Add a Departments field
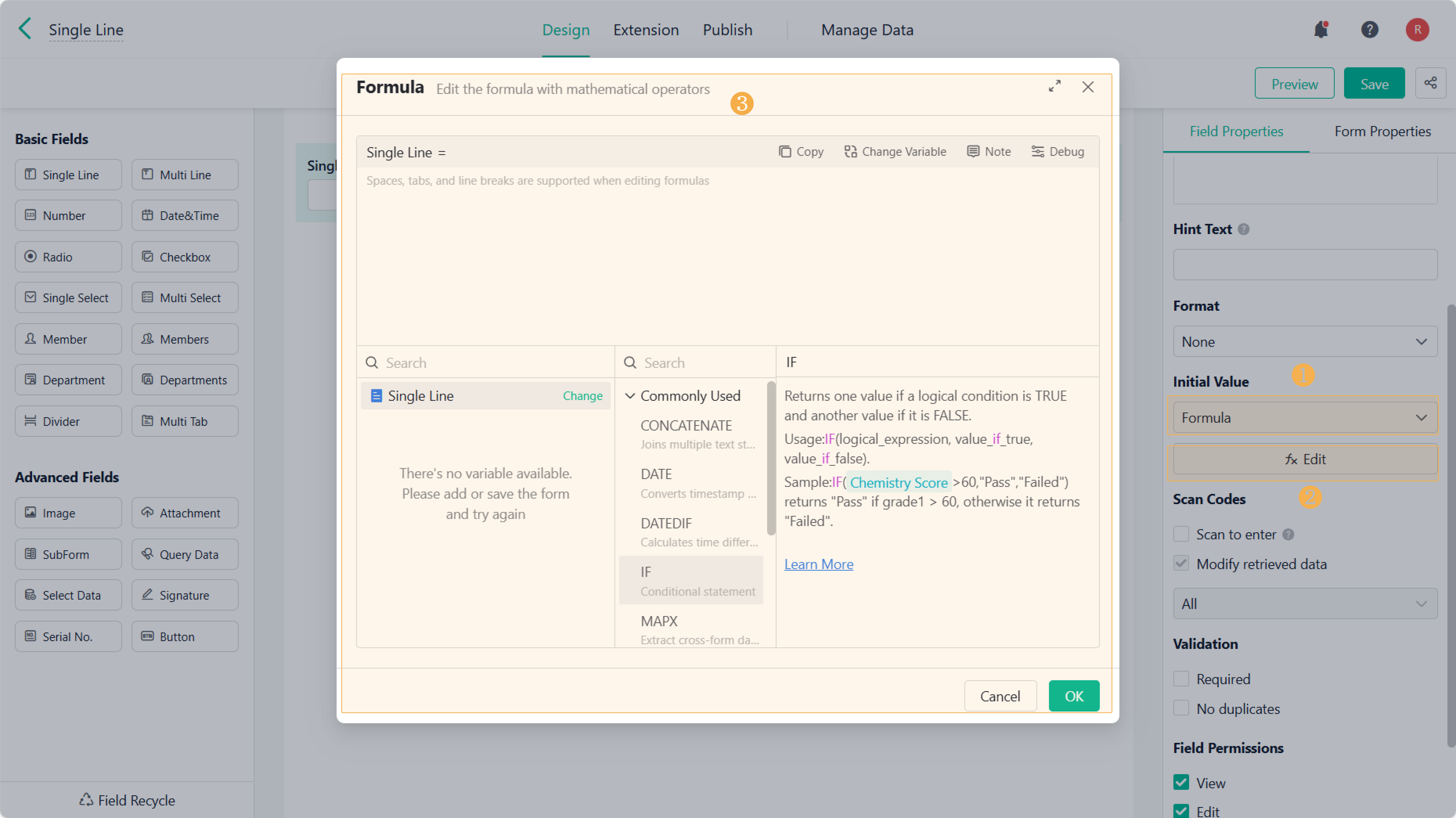The image size is (1456, 818). 185,380
